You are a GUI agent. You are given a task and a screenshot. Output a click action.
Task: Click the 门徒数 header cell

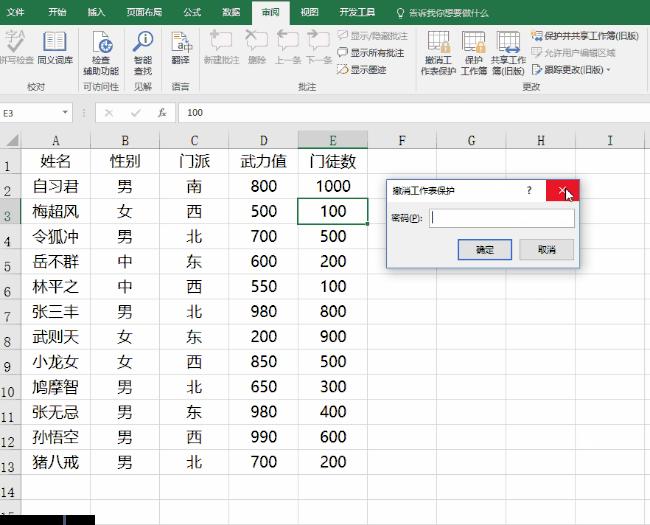click(x=333, y=161)
